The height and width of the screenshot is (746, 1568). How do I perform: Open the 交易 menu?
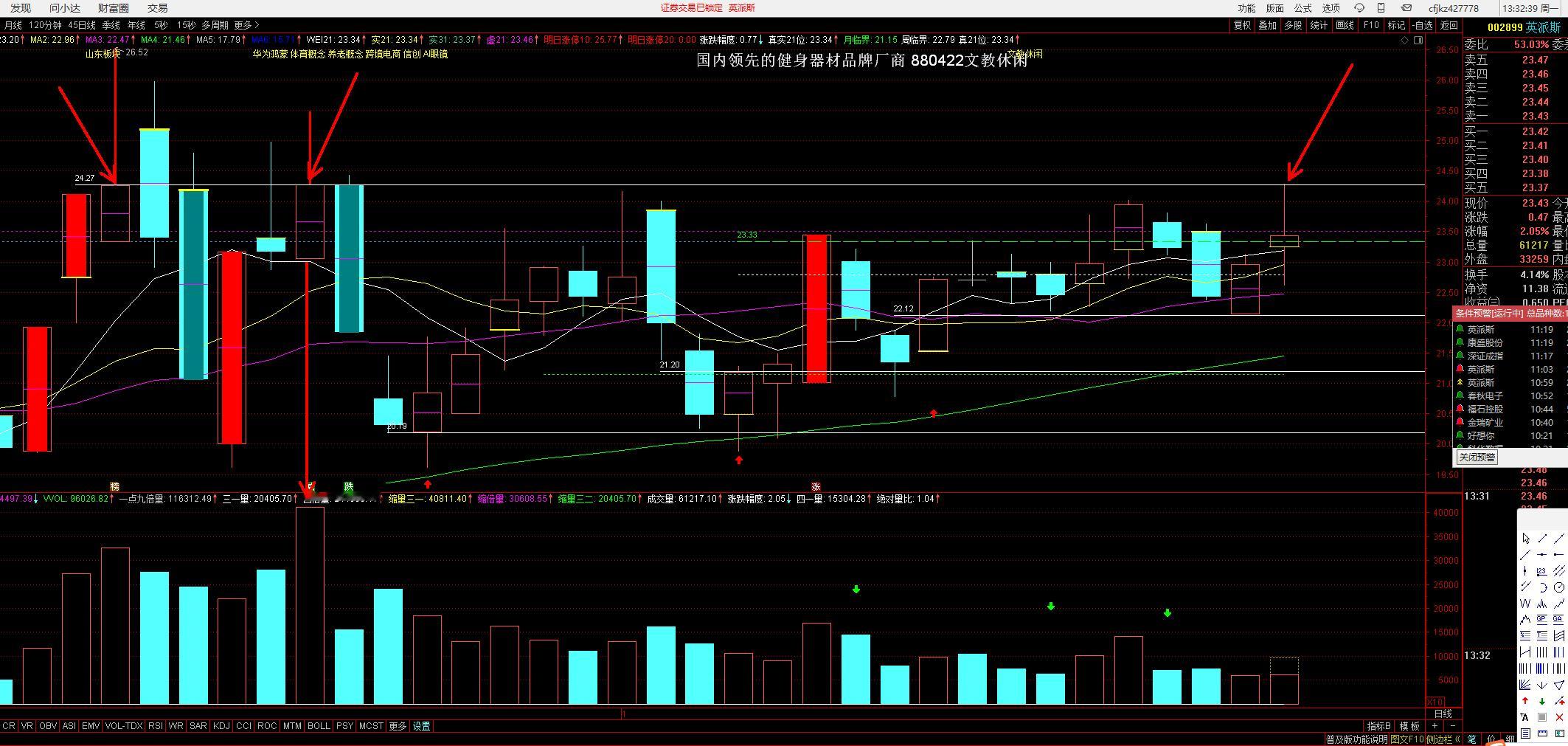click(x=158, y=8)
